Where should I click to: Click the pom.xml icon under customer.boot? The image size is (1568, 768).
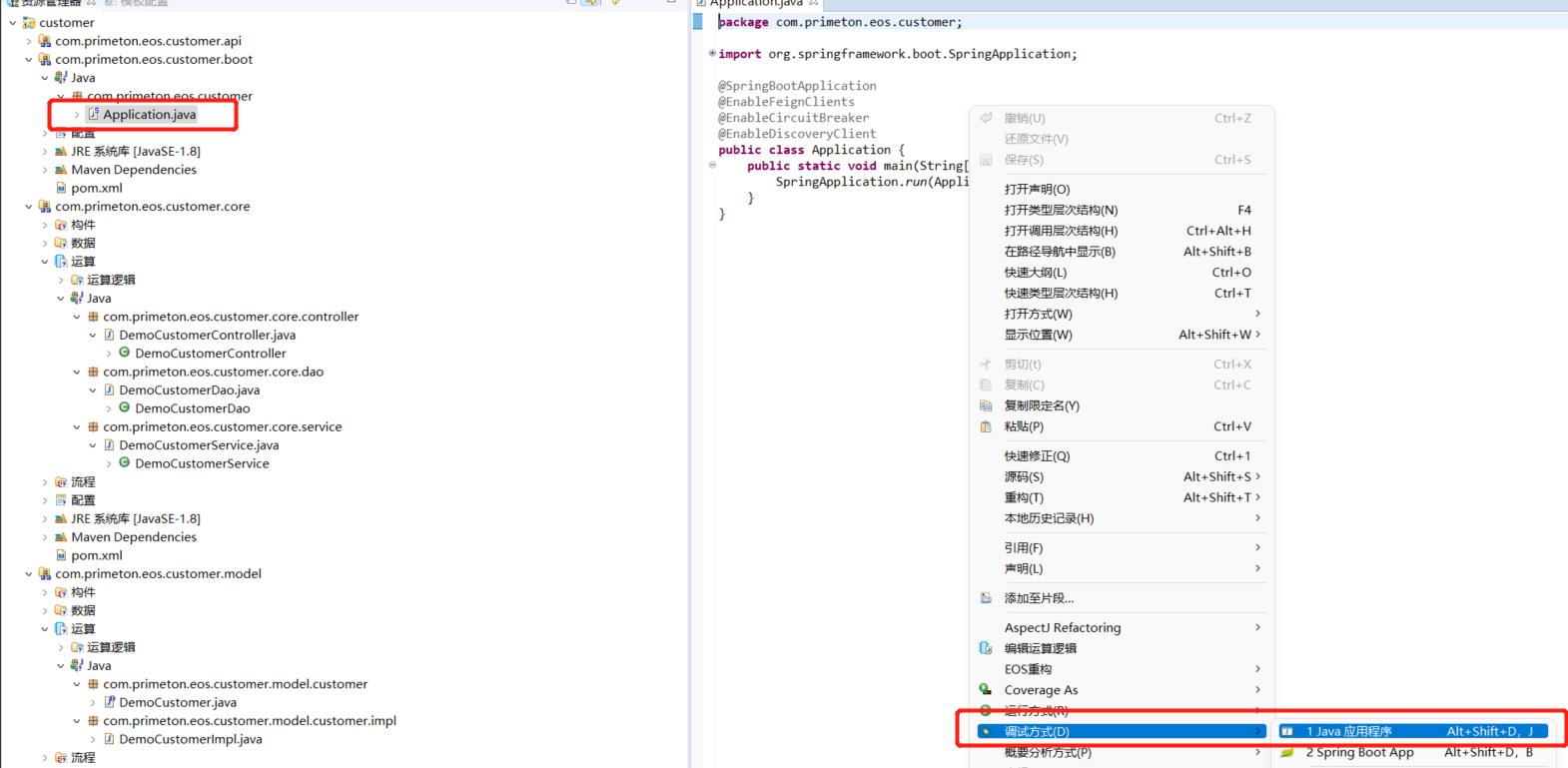click(x=62, y=188)
